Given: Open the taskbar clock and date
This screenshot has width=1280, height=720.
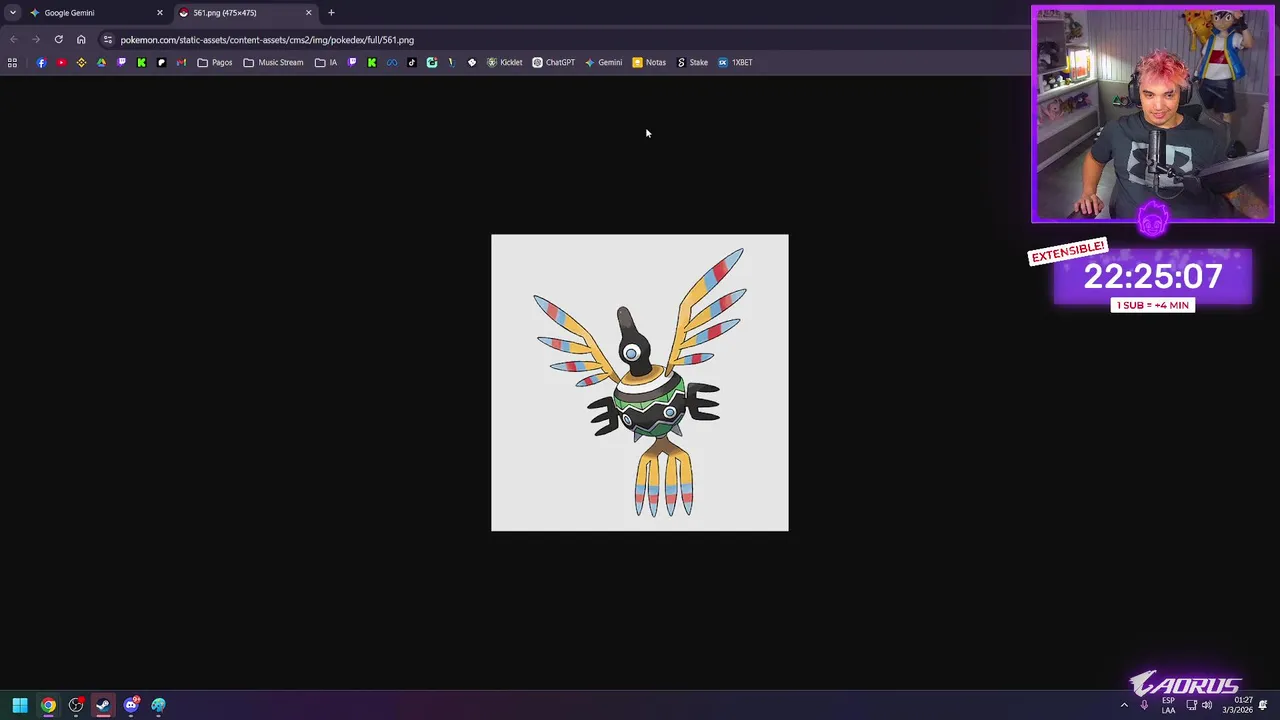Looking at the screenshot, I should (x=1237, y=705).
